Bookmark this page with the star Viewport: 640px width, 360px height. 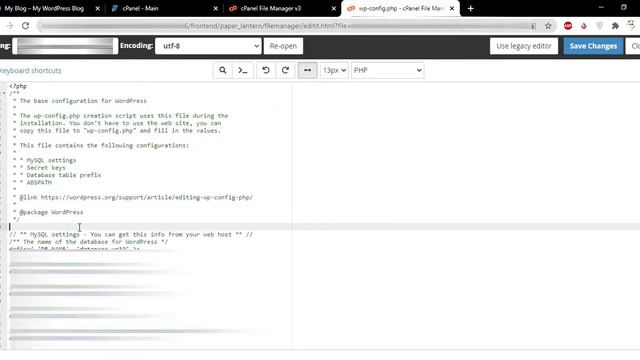548,26
